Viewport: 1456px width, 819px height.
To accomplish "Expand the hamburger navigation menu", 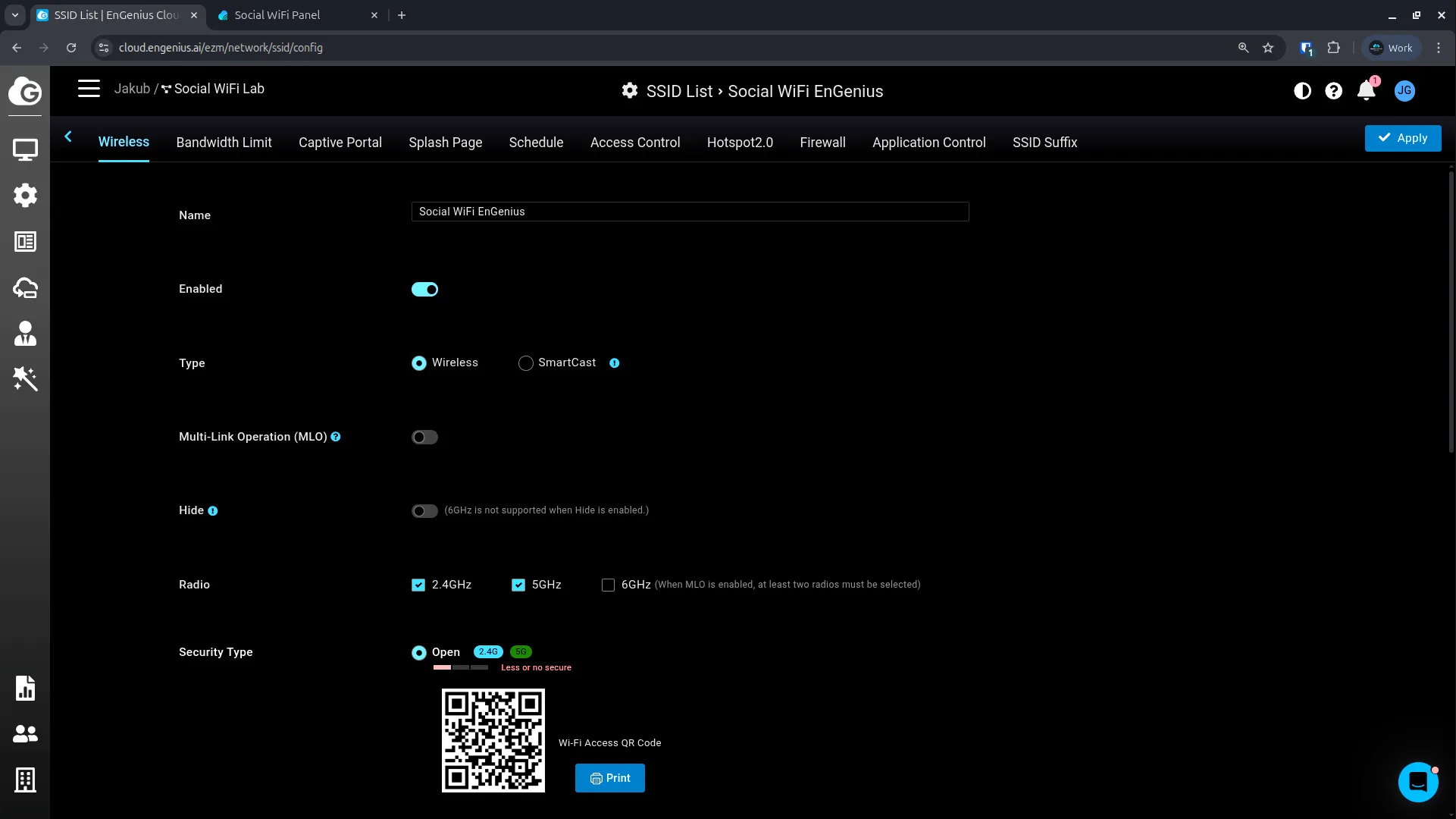I will (x=89, y=89).
